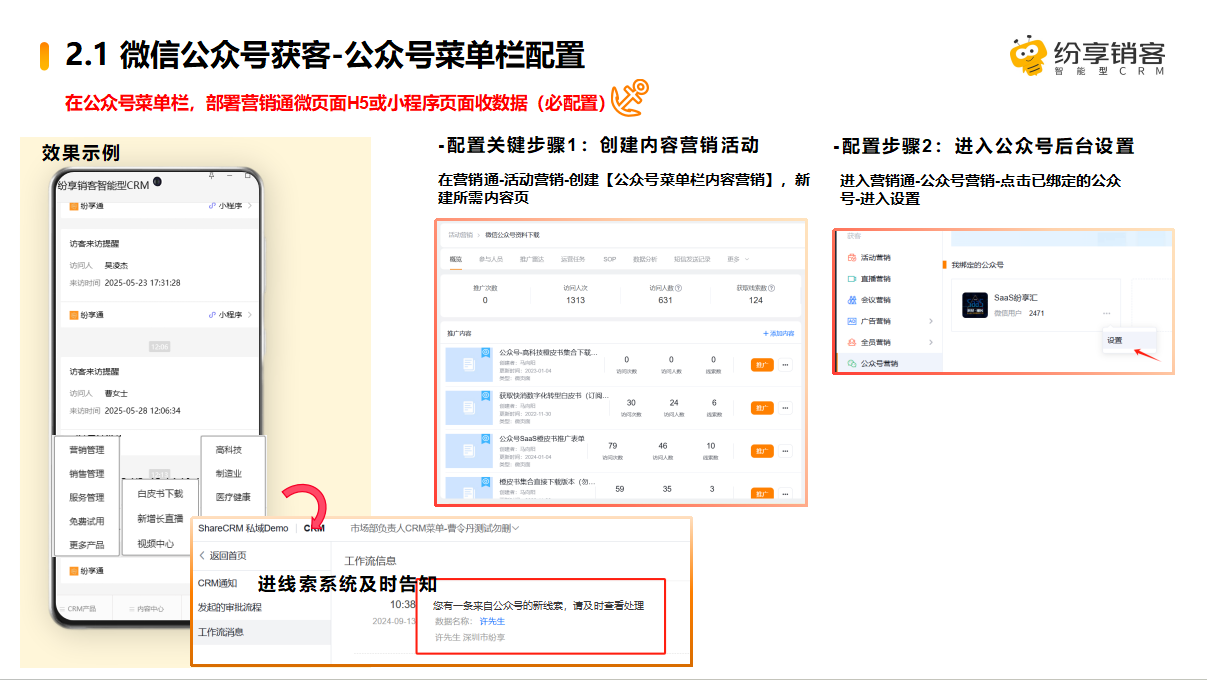Image resolution: width=1207 pixels, height=680 pixels.
Task: Click the 纷享通 orange icon above 吴凌杰 visit
Action: 74,205
